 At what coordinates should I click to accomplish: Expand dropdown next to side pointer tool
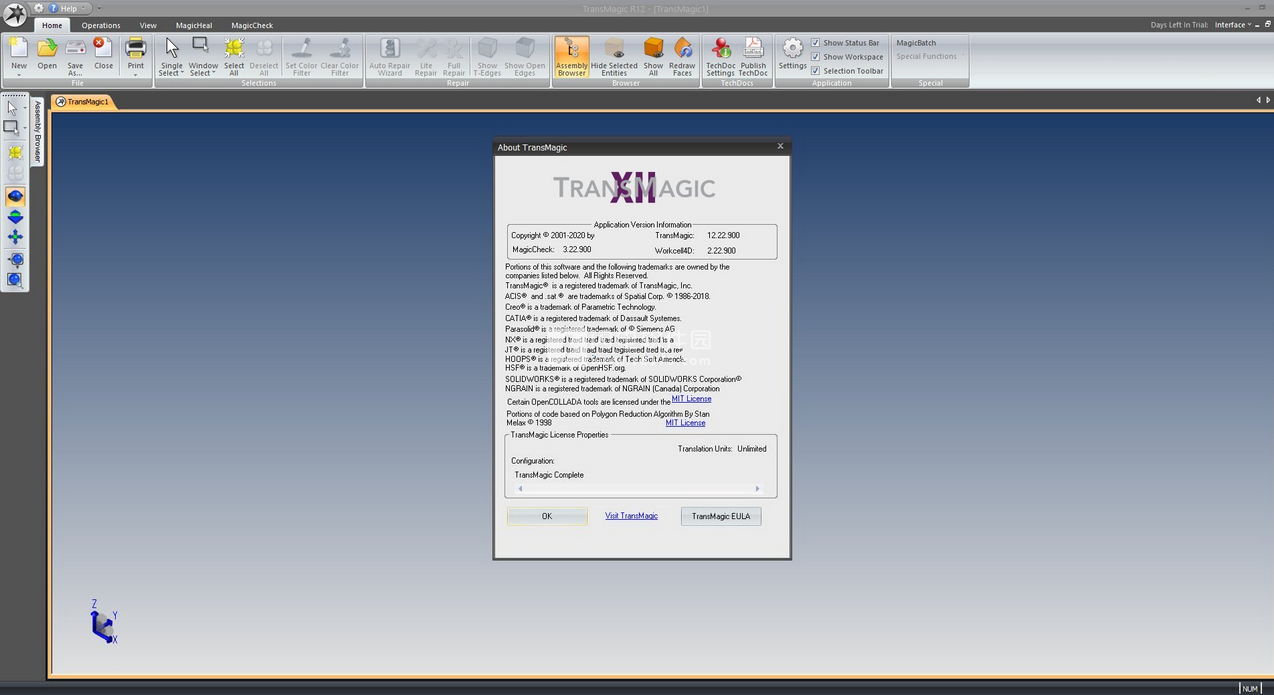(x=24, y=108)
